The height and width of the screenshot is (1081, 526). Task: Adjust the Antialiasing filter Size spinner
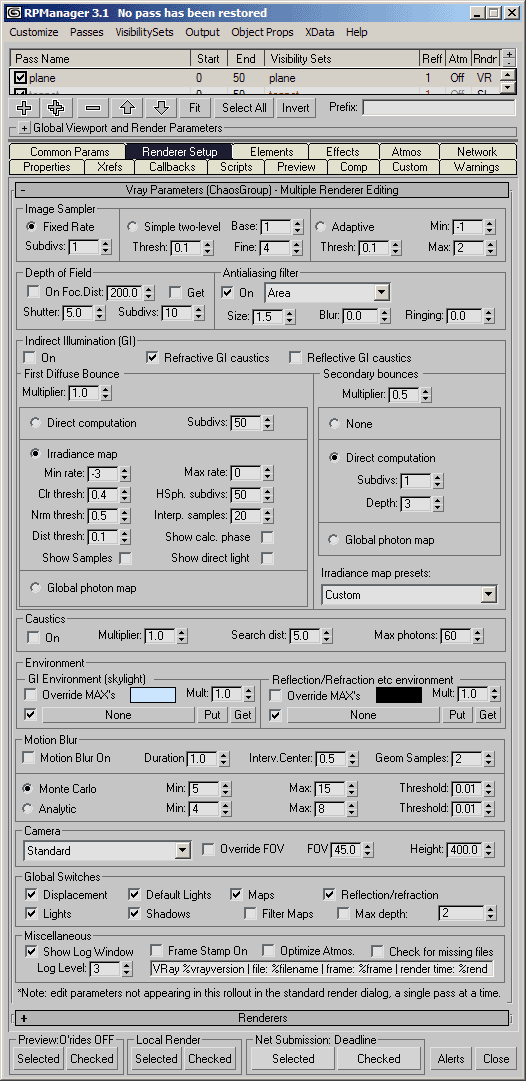(x=290, y=317)
